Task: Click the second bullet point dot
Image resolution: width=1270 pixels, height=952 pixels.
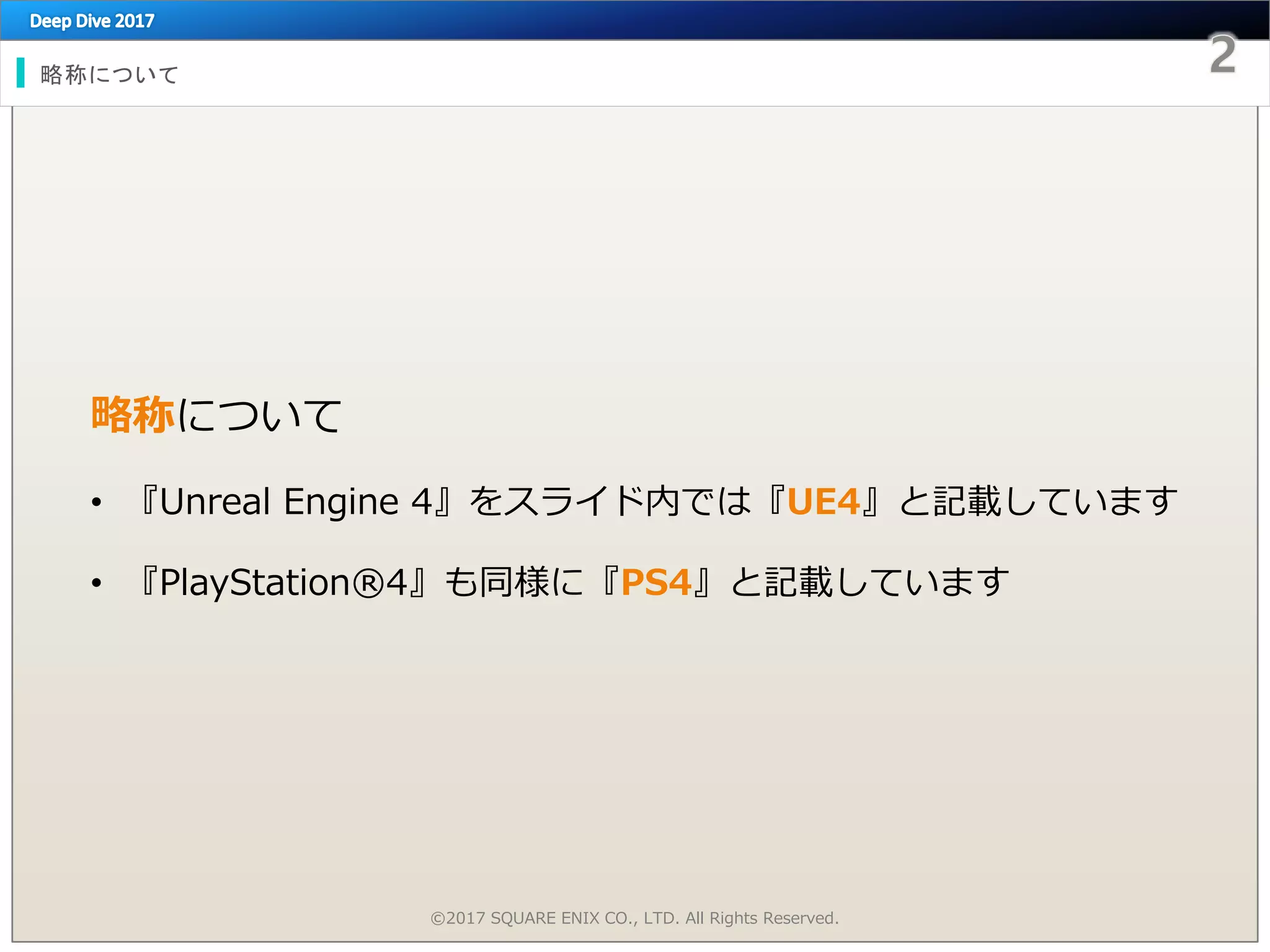Action: 96,583
